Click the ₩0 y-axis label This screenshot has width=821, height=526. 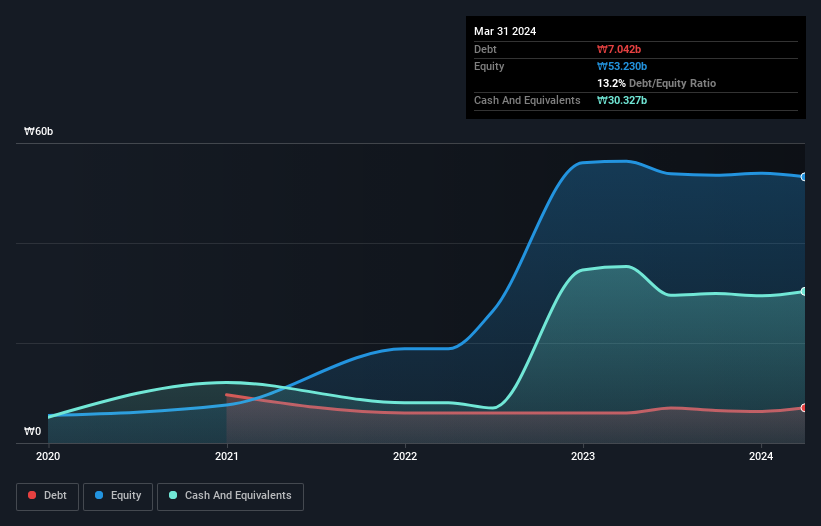[x=32, y=431]
